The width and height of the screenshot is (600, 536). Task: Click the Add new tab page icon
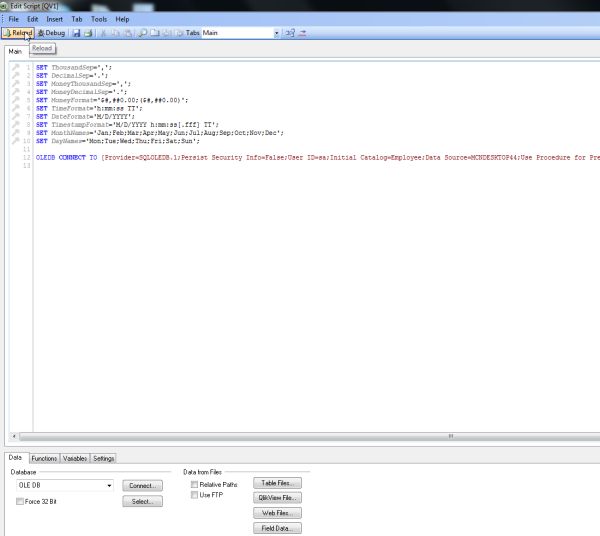click(x=155, y=33)
